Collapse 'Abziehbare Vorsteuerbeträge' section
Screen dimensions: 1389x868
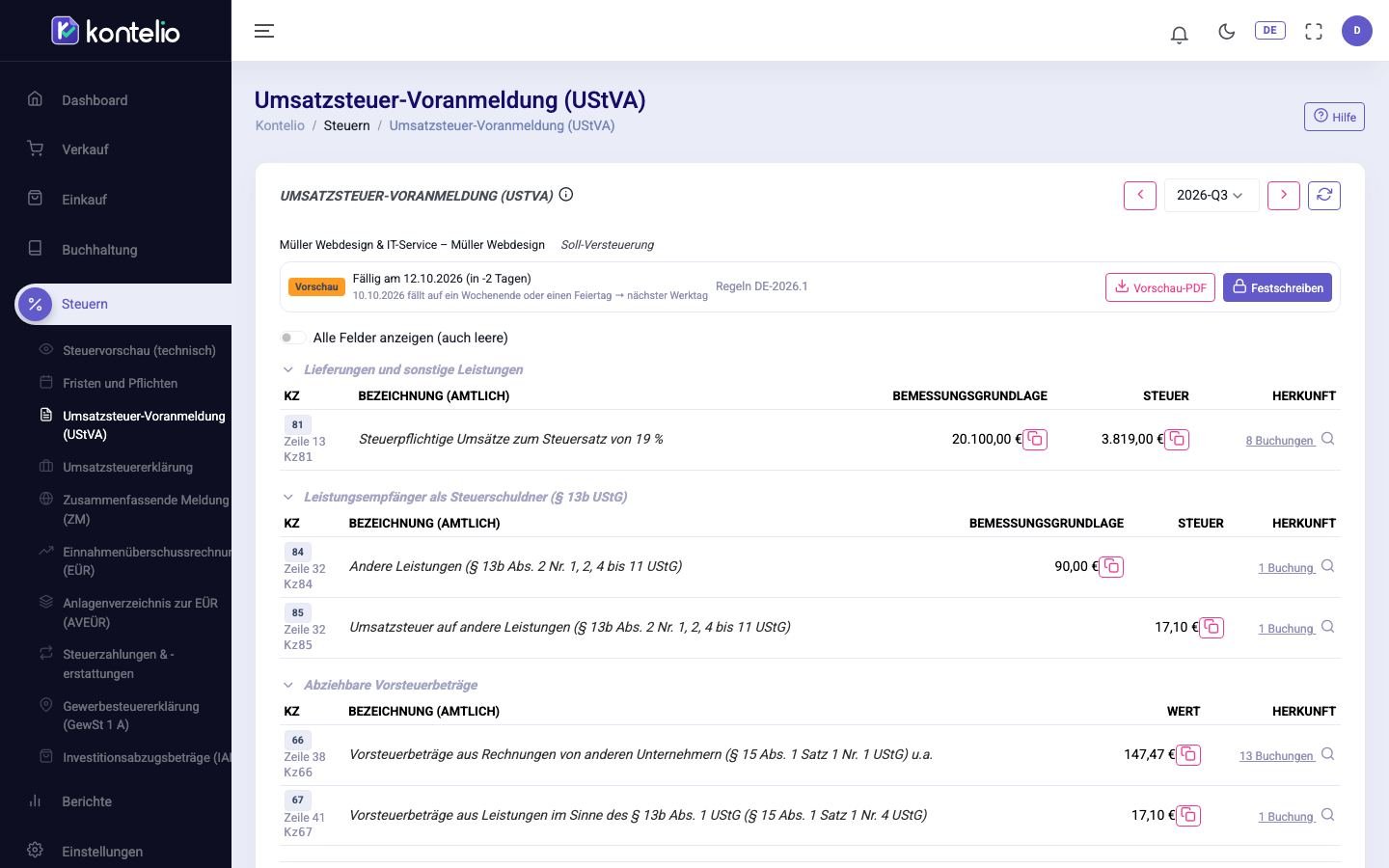(x=287, y=685)
